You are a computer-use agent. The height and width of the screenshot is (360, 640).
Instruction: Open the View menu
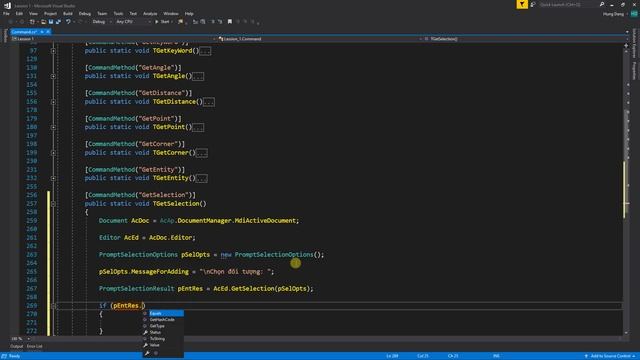(x=33, y=13)
